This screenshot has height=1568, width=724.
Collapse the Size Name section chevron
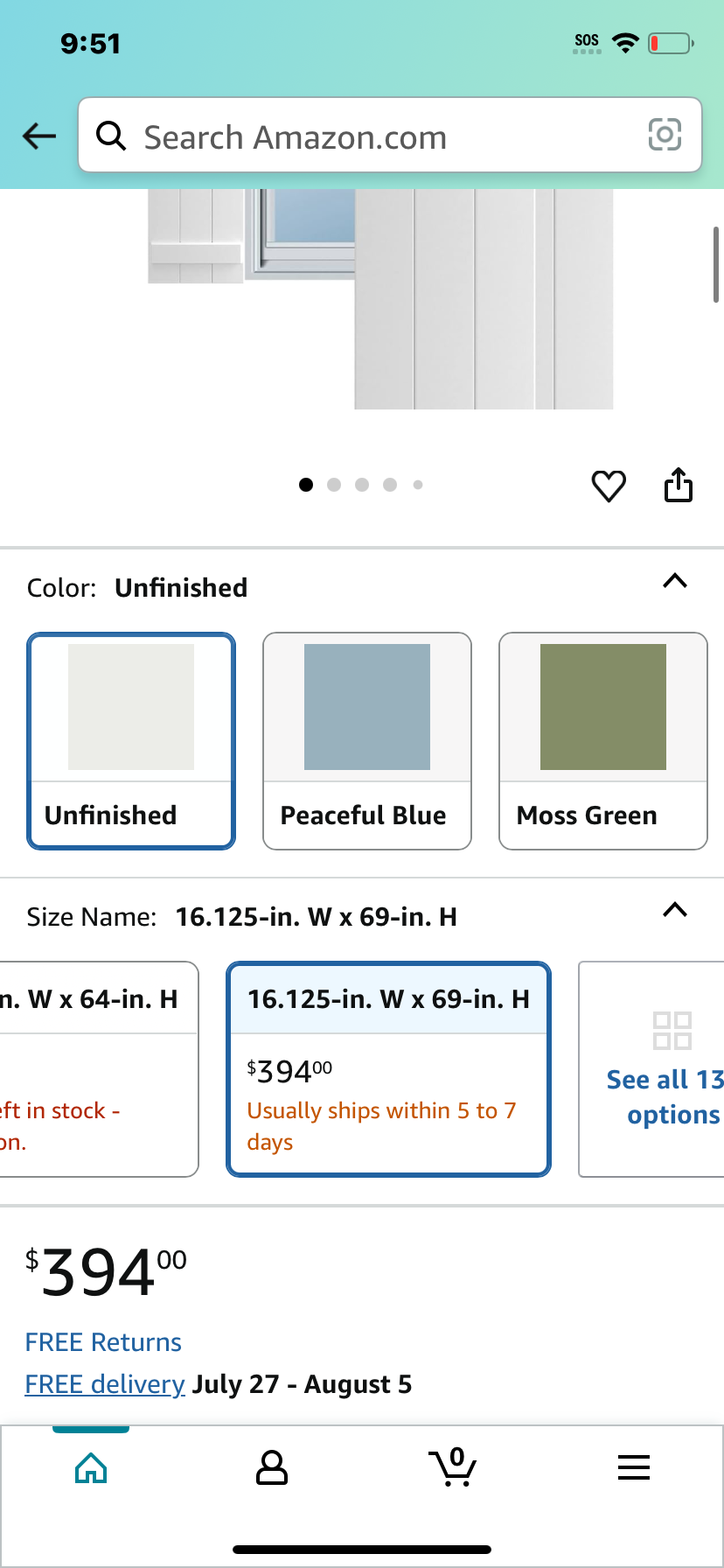(675, 910)
